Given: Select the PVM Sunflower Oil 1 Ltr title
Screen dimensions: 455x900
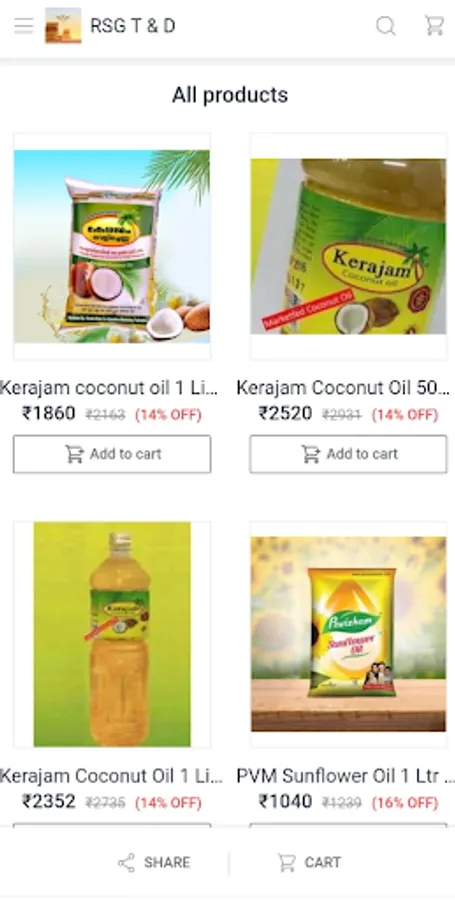Looking at the screenshot, I should [x=343, y=776].
